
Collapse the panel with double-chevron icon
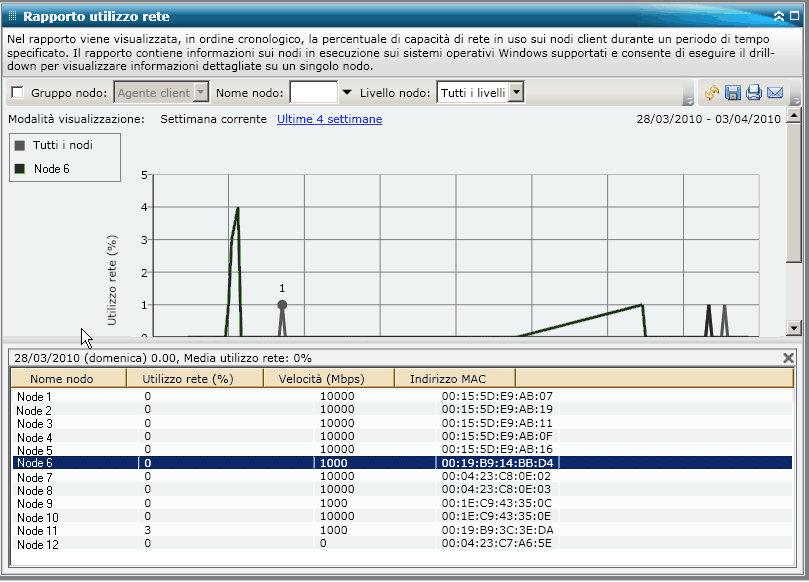click(x=779, y=16)
